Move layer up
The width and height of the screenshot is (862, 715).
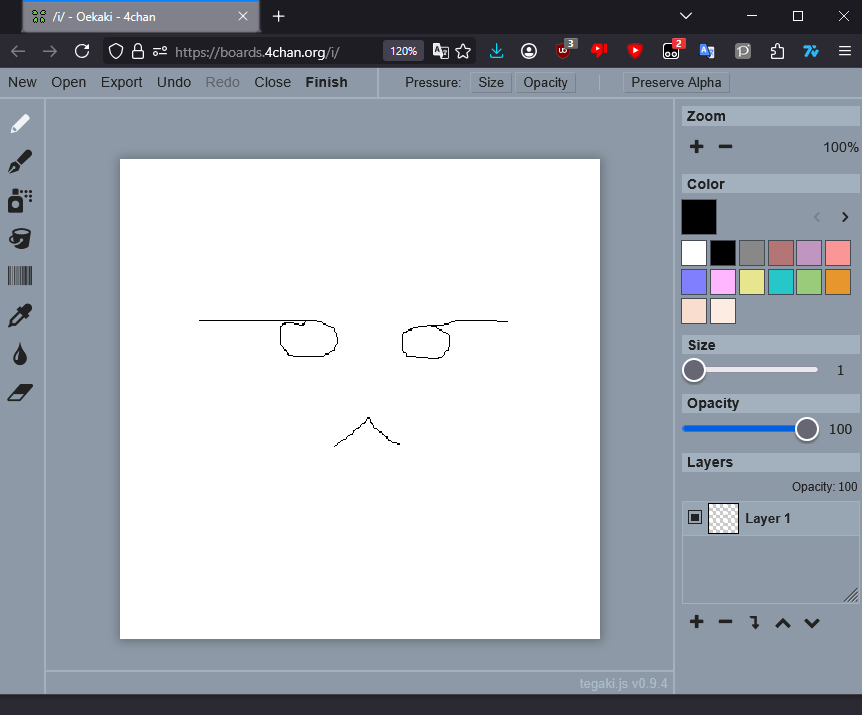click(x=783, y=623)
